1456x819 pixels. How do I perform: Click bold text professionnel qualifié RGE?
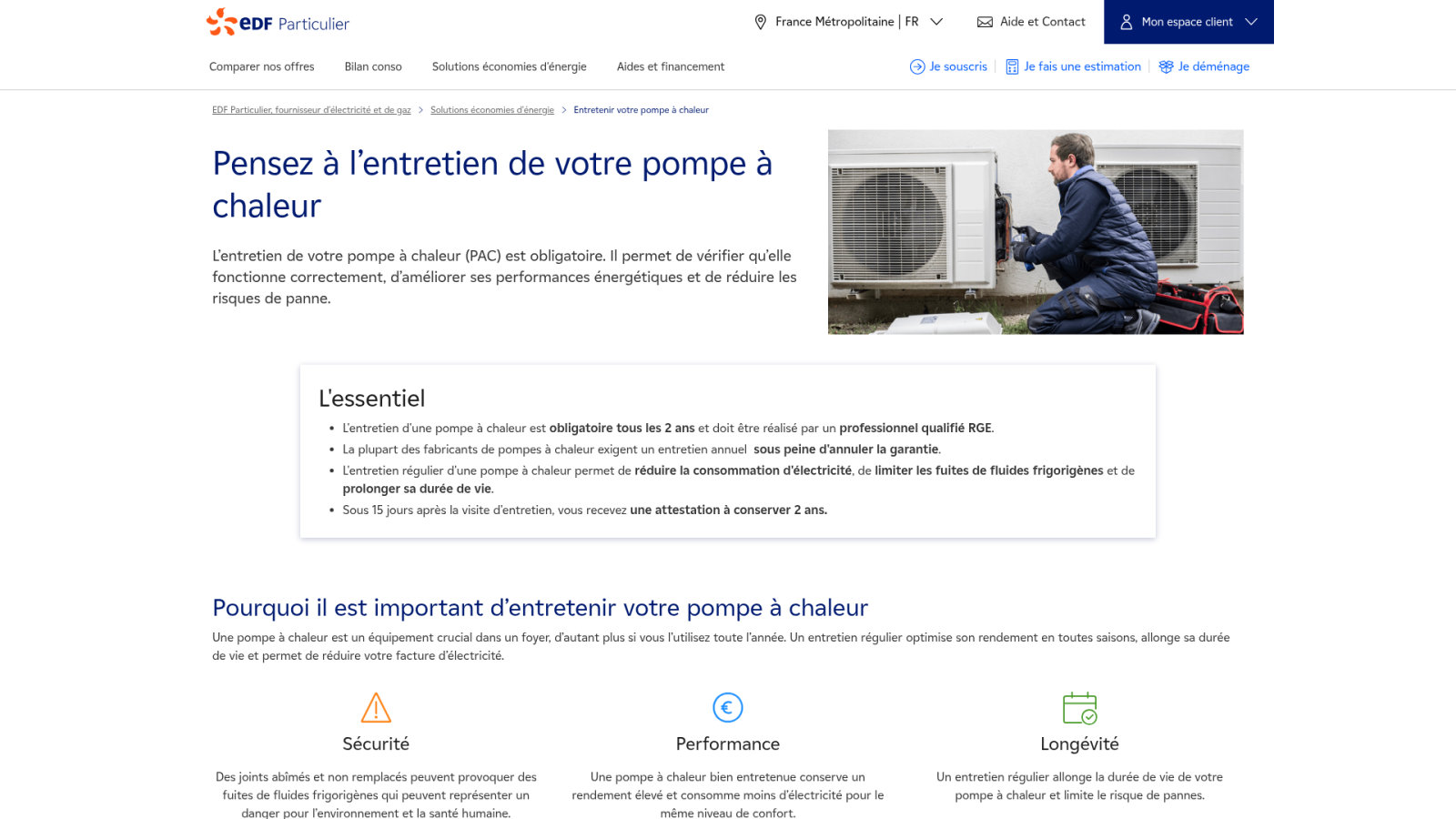click(915, 428)
